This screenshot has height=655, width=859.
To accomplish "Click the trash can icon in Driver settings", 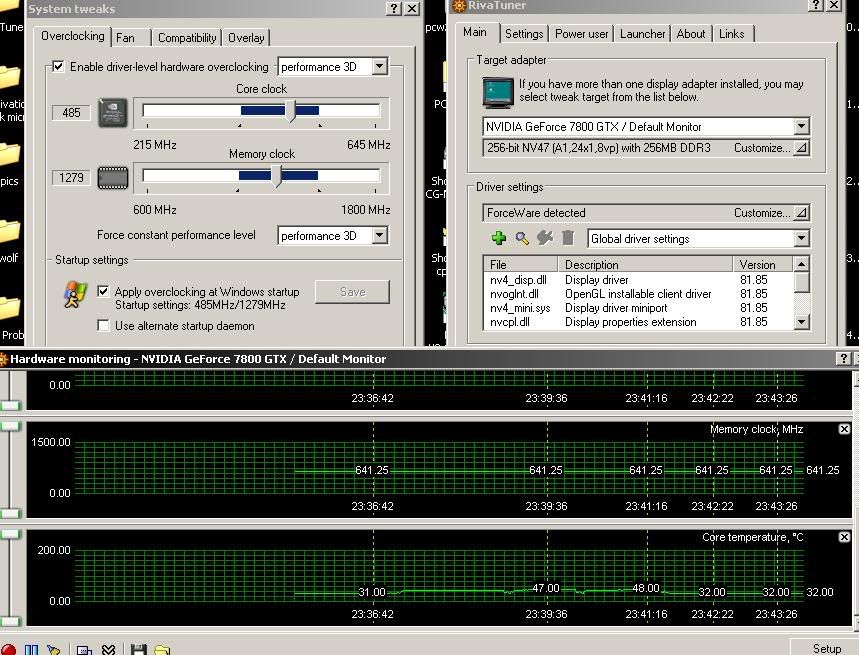I will pyautogui.click(x=568, y=238).
